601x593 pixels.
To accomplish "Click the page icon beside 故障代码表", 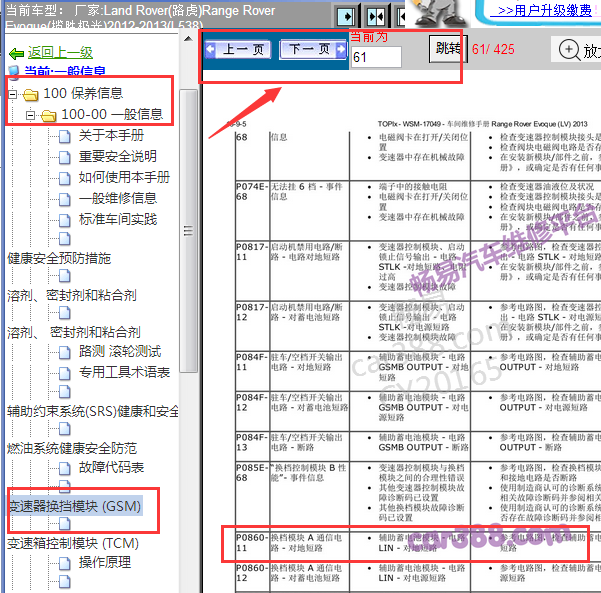I will tap(64, 468).
